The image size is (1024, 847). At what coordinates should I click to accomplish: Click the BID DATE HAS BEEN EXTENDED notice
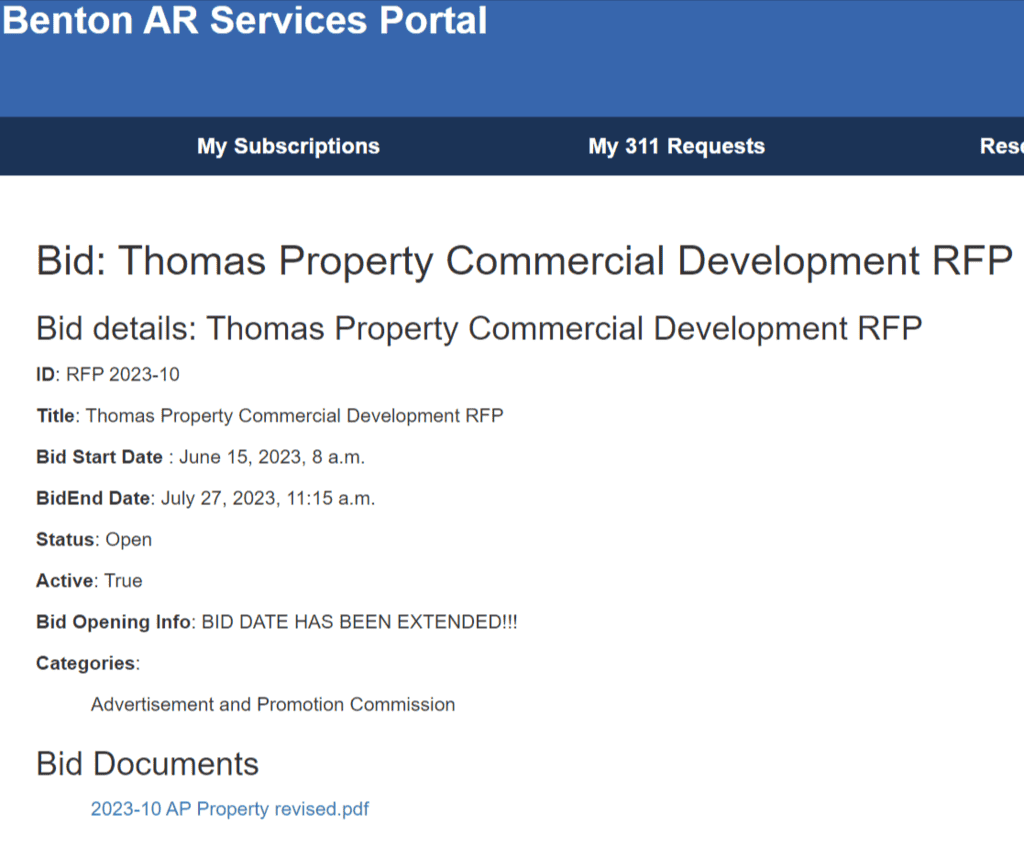point(360,622)
